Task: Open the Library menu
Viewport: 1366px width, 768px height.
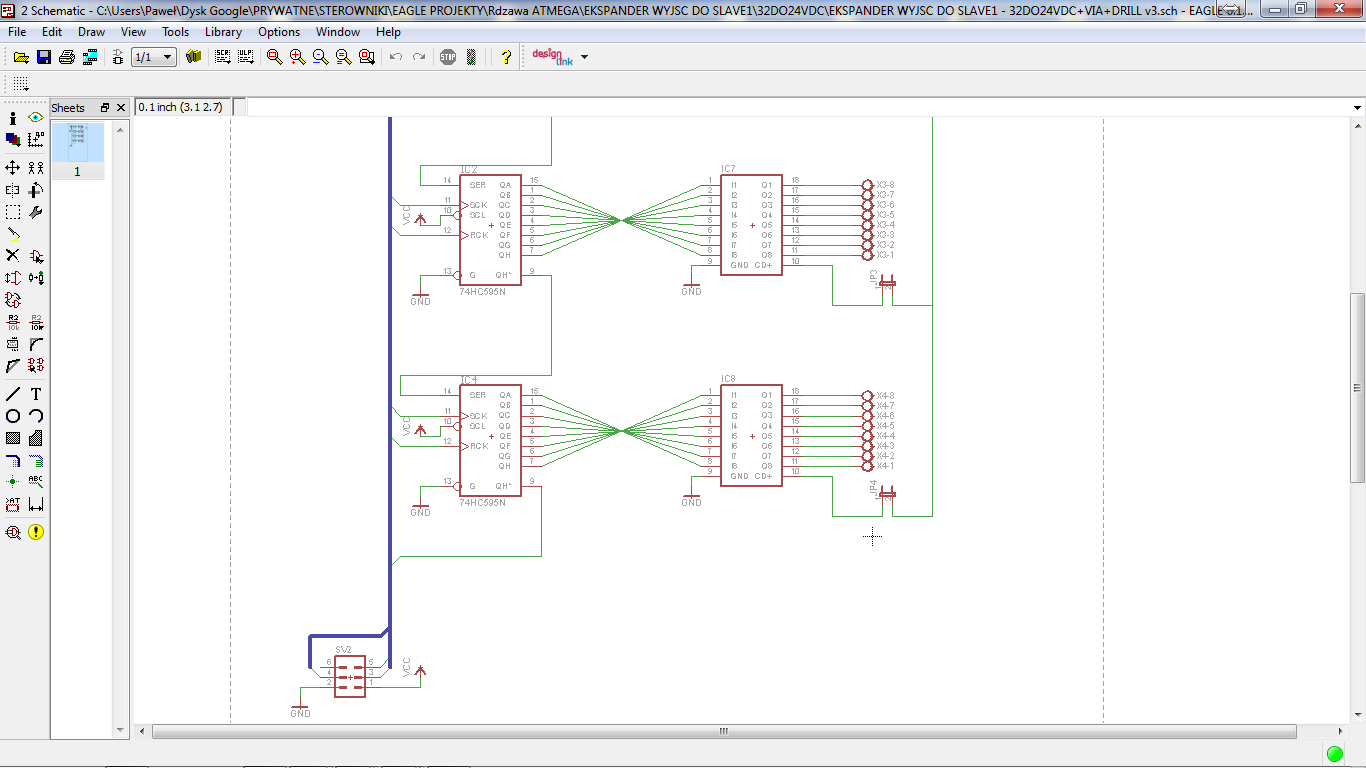Action: click(x=223, y=32)
